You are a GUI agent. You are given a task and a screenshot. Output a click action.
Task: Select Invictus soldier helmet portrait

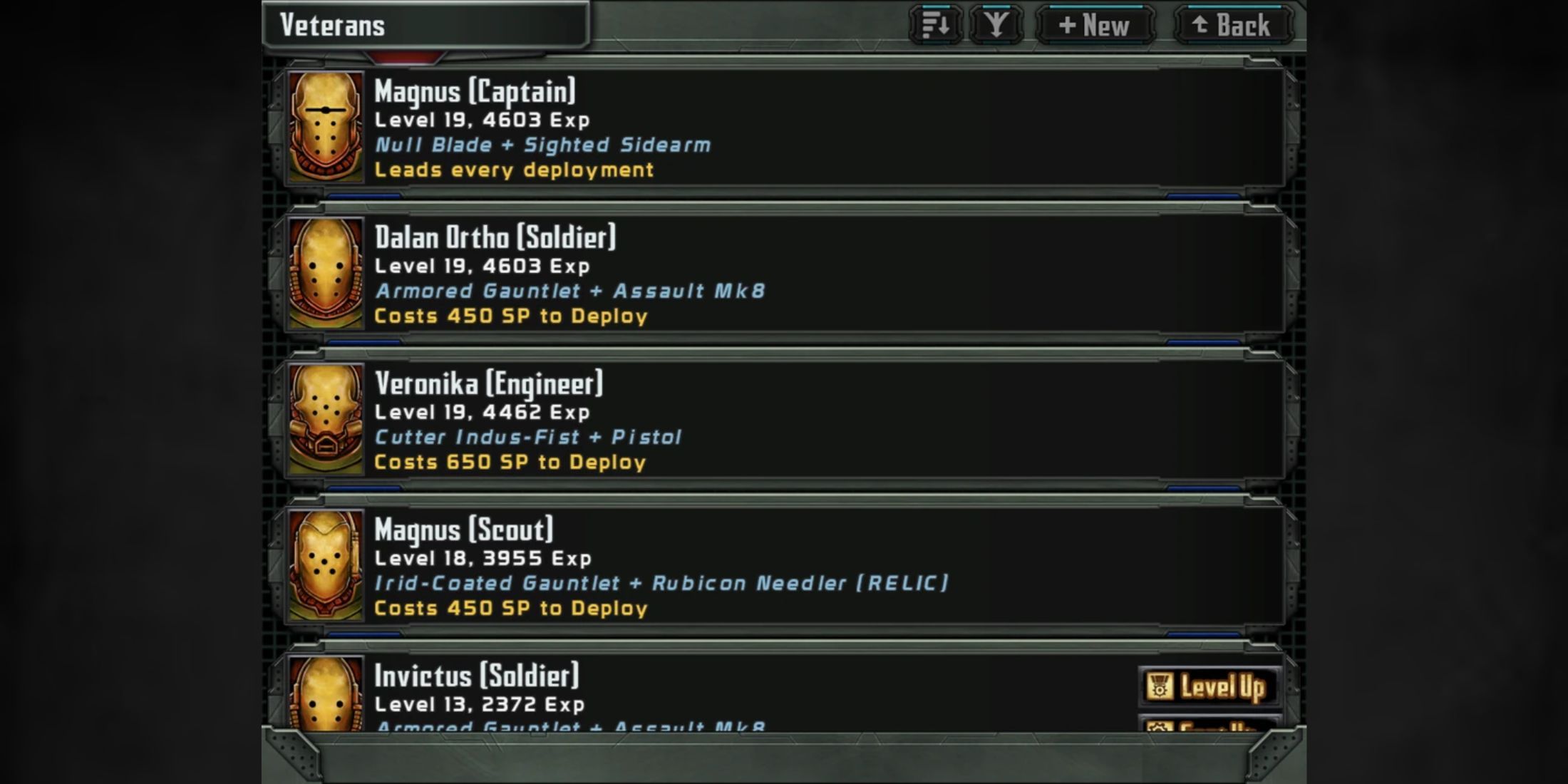click(326, 693)
